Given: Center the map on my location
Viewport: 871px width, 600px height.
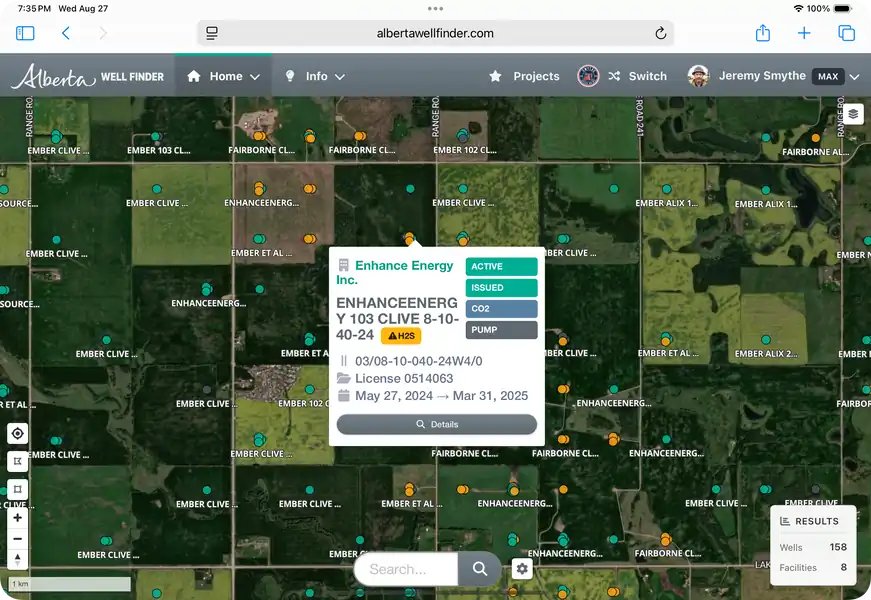Looking at the screenshot, I should [x=17, y=433].
